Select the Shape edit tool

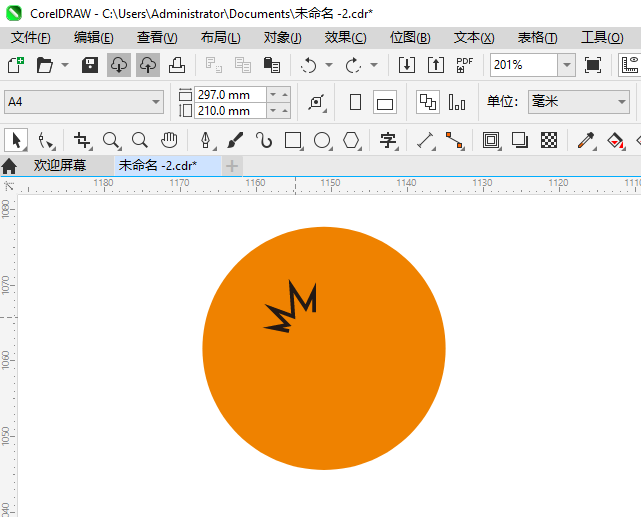[45, 141]
